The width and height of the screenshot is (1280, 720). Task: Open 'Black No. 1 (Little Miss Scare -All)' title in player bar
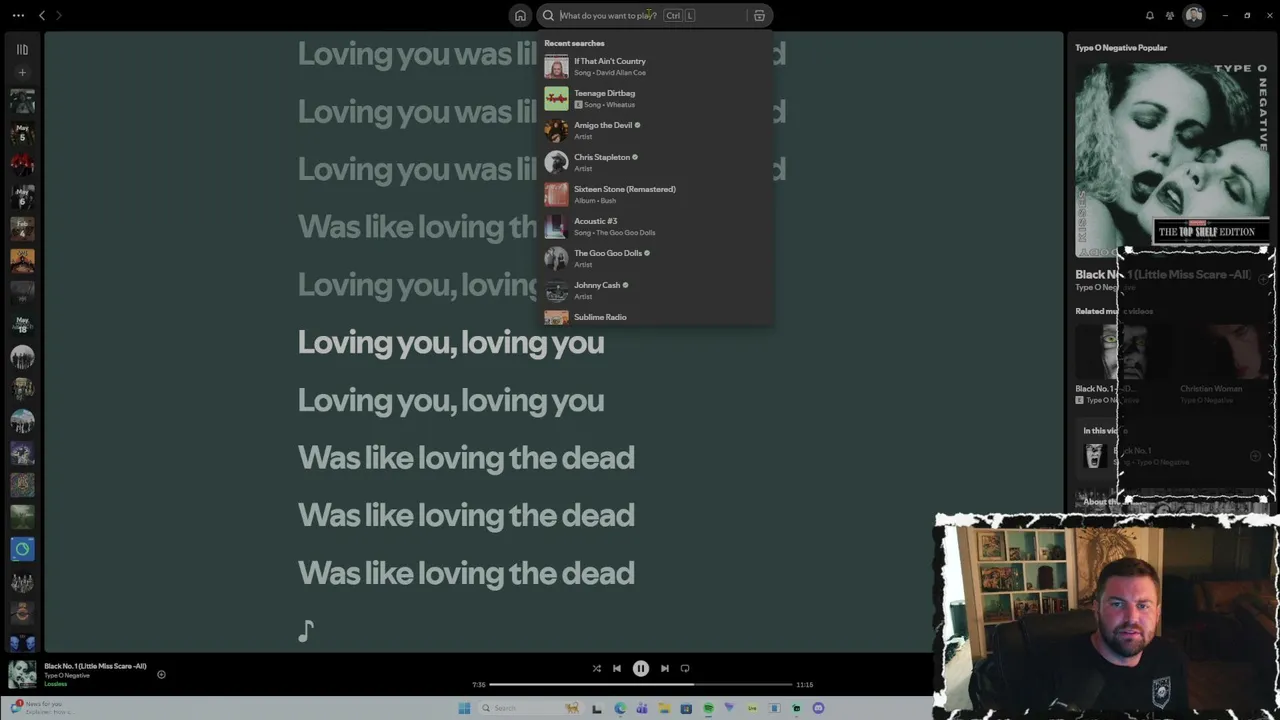(x=95, y=666)
